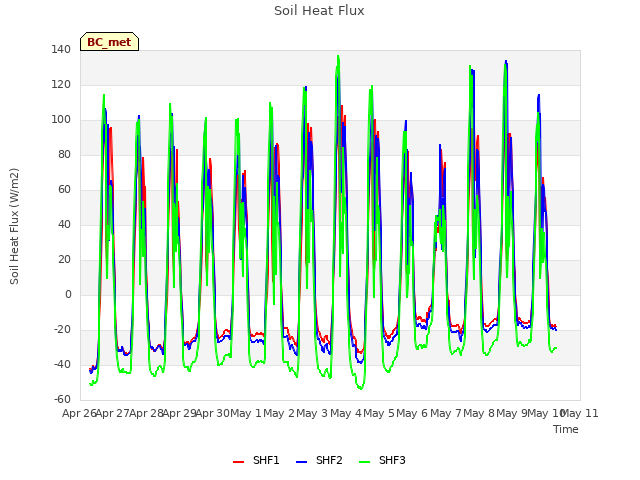The width and height of the screenshot is (640, 480).
Task: Click the May 5 x-axis date label
Action: pos(379,413)
